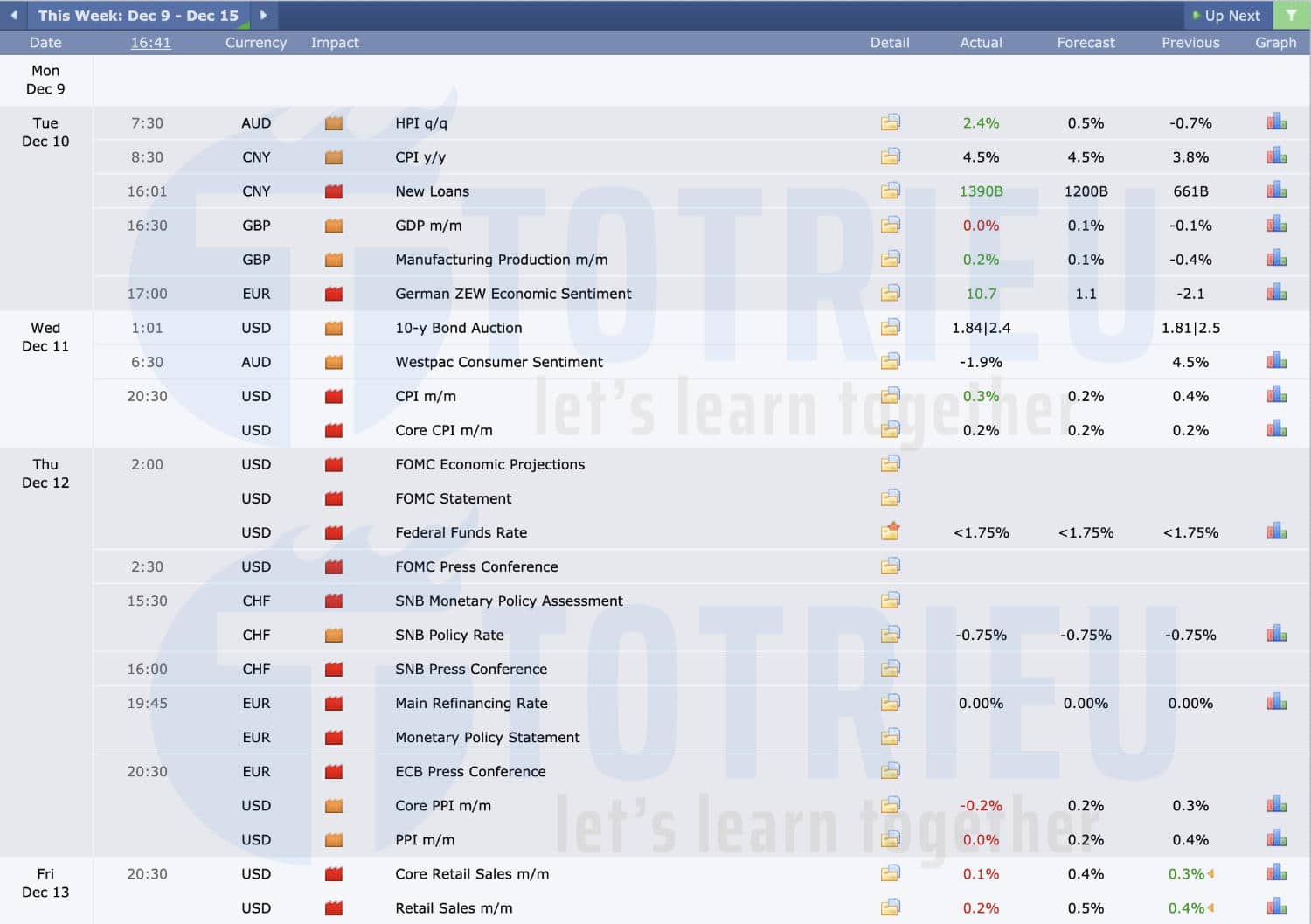
Task: Click red impact icon beside Federal Funds Rate
Action: pos(333,531)
